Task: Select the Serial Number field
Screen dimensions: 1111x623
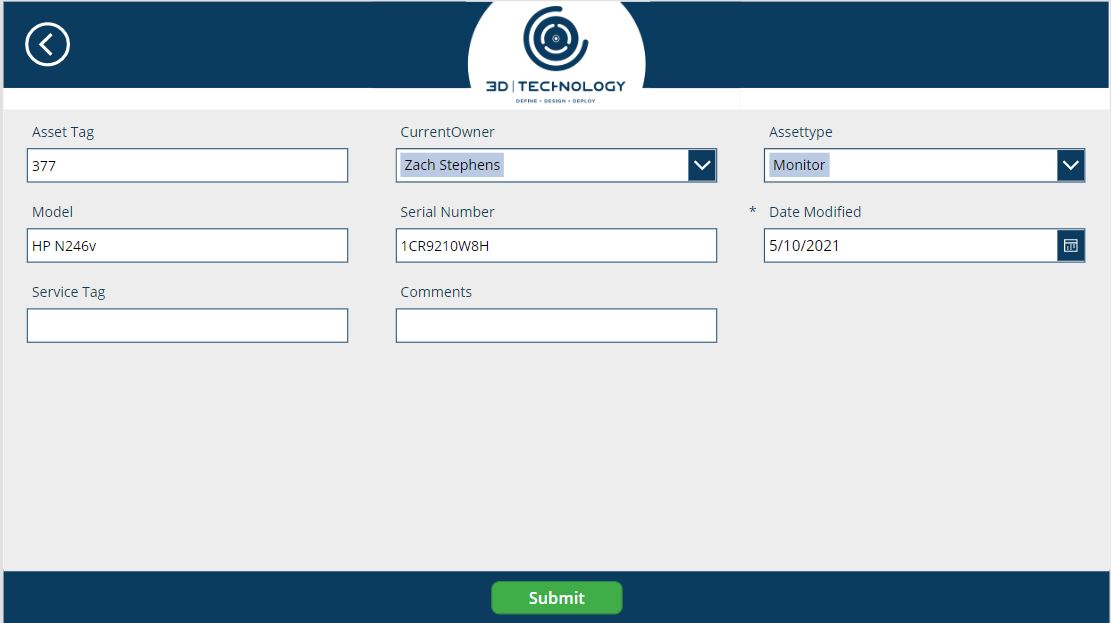Action: click(556, 244)
